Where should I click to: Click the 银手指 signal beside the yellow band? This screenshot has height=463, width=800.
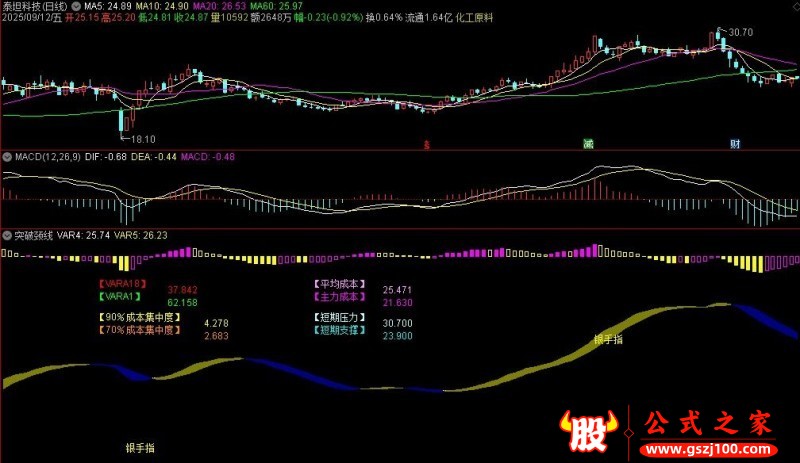[608, 339]
